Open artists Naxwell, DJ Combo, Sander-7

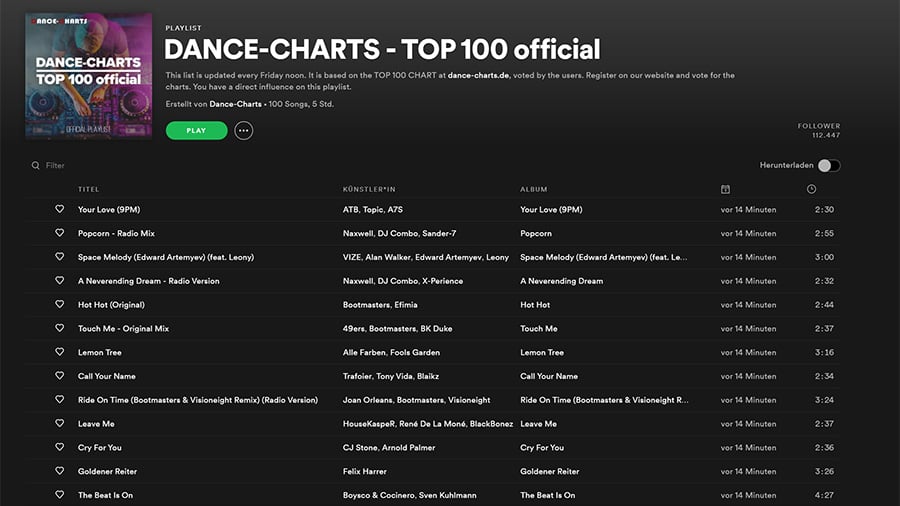click(x=399, y=233)
